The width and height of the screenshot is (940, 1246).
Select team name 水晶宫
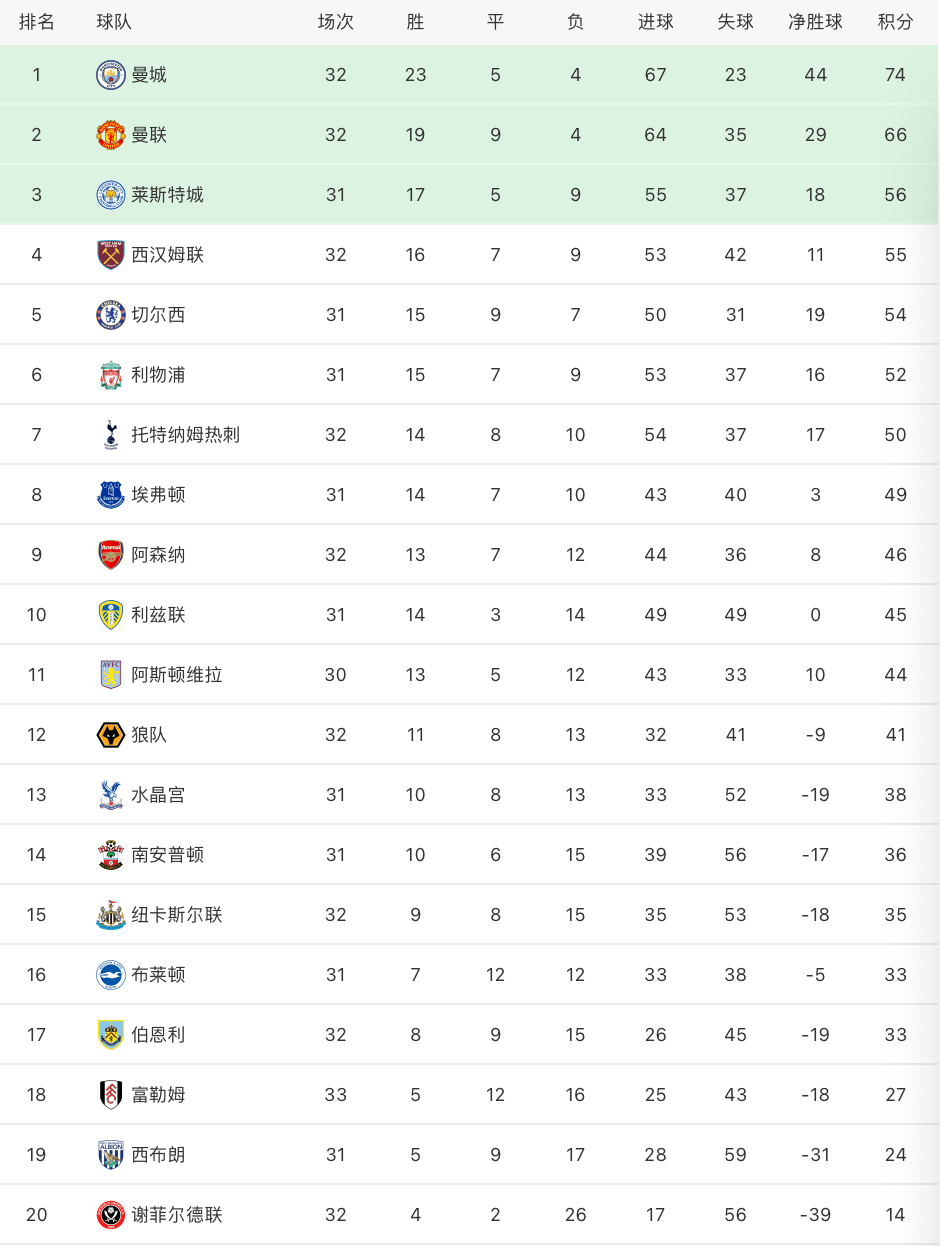[x=158, y=795]
